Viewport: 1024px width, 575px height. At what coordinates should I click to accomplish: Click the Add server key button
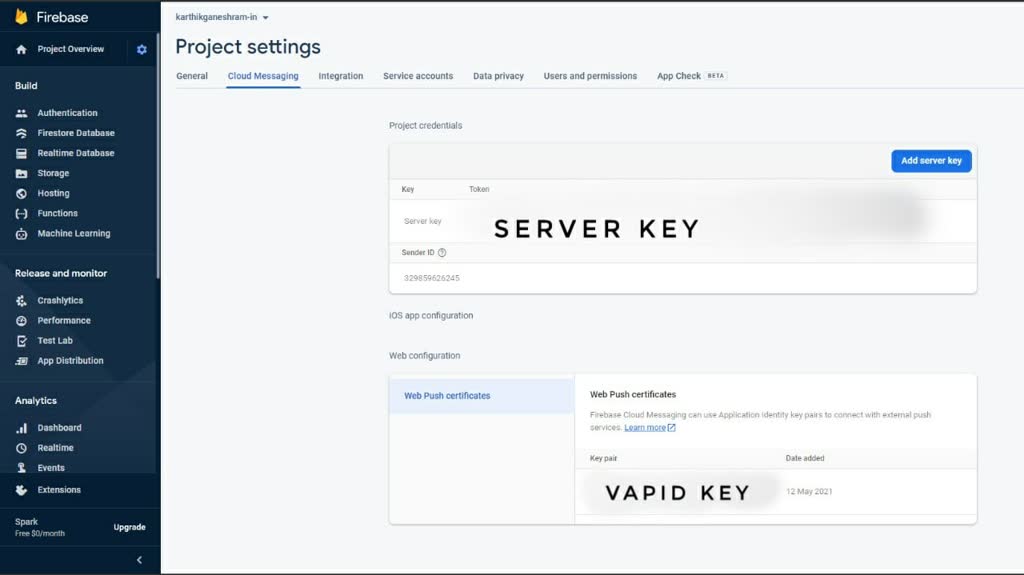[931, 161]
